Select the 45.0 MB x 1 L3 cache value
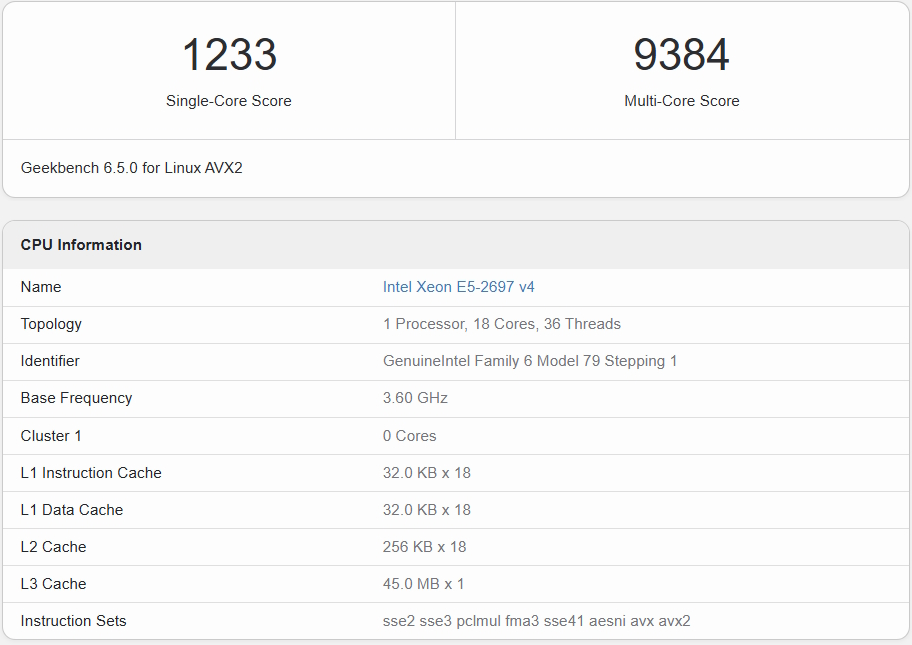912x645 pixels. click(423, 584)
